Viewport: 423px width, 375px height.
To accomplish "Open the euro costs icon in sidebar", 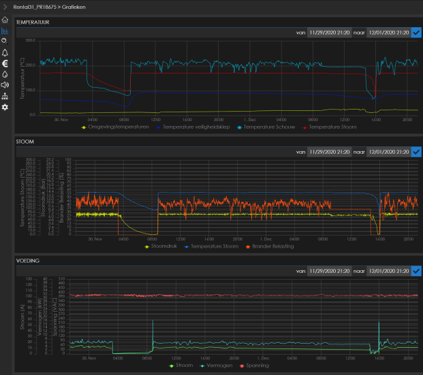I will point(5,64).
